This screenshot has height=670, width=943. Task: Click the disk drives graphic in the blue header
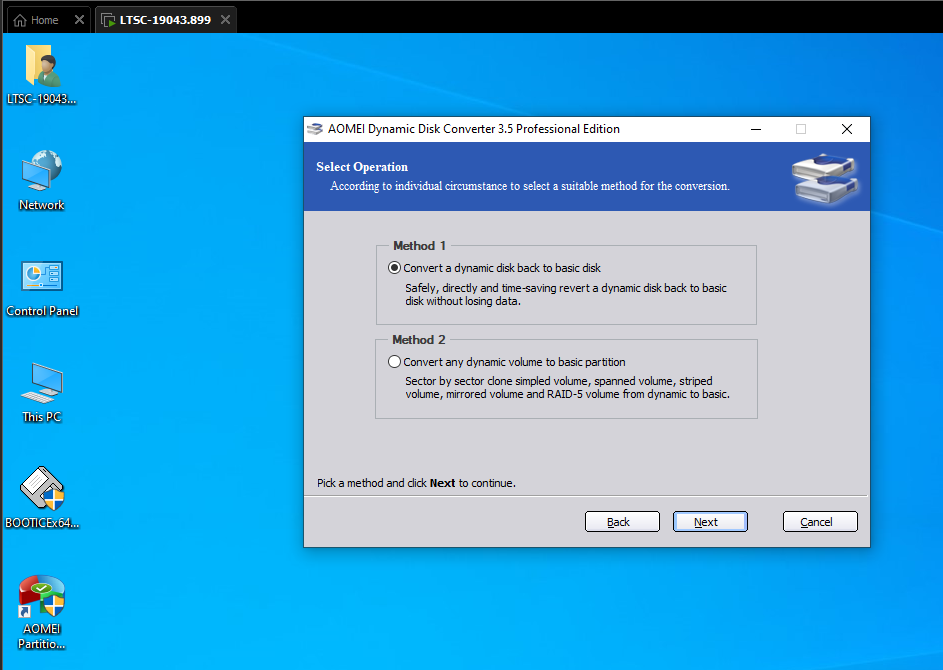825,177
